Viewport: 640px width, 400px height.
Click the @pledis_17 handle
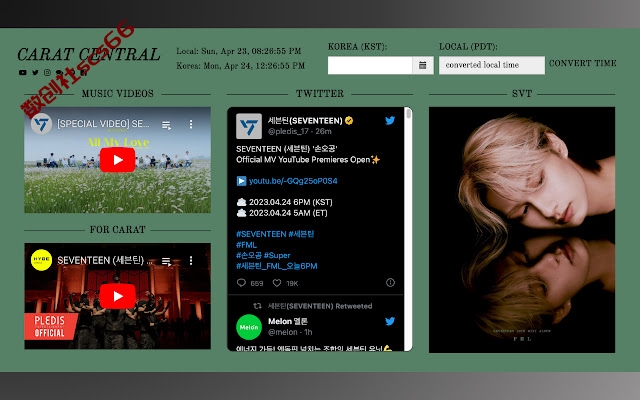289,131
